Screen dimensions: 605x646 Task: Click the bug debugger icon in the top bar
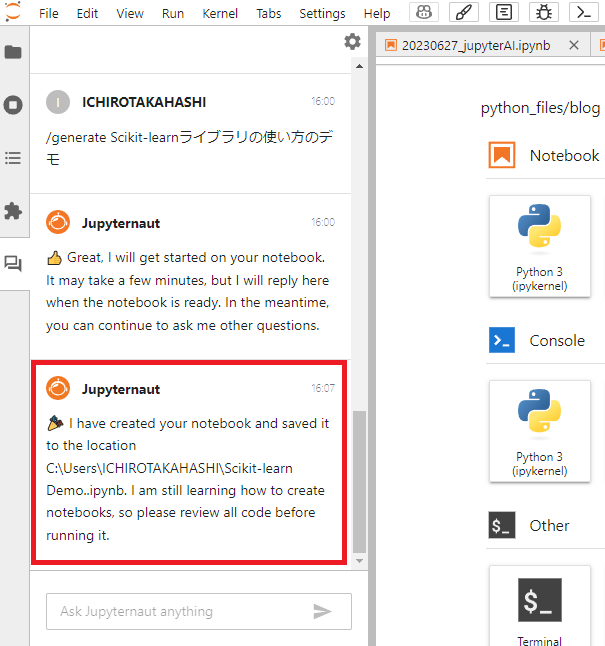coord(545,13)
